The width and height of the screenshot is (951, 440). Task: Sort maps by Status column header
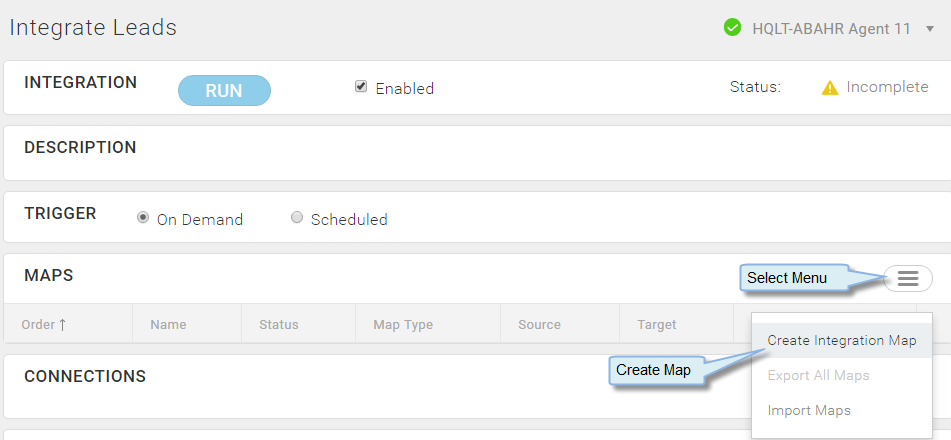coord(278,325)
